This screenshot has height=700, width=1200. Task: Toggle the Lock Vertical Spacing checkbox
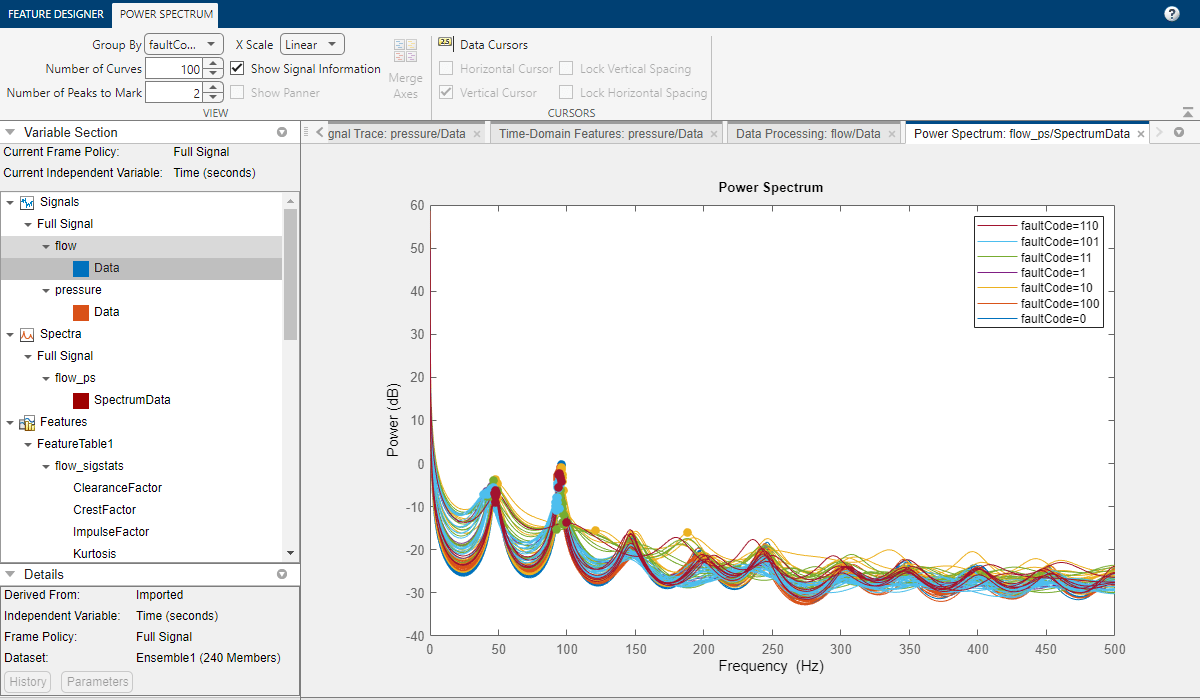tap(566, 69)
